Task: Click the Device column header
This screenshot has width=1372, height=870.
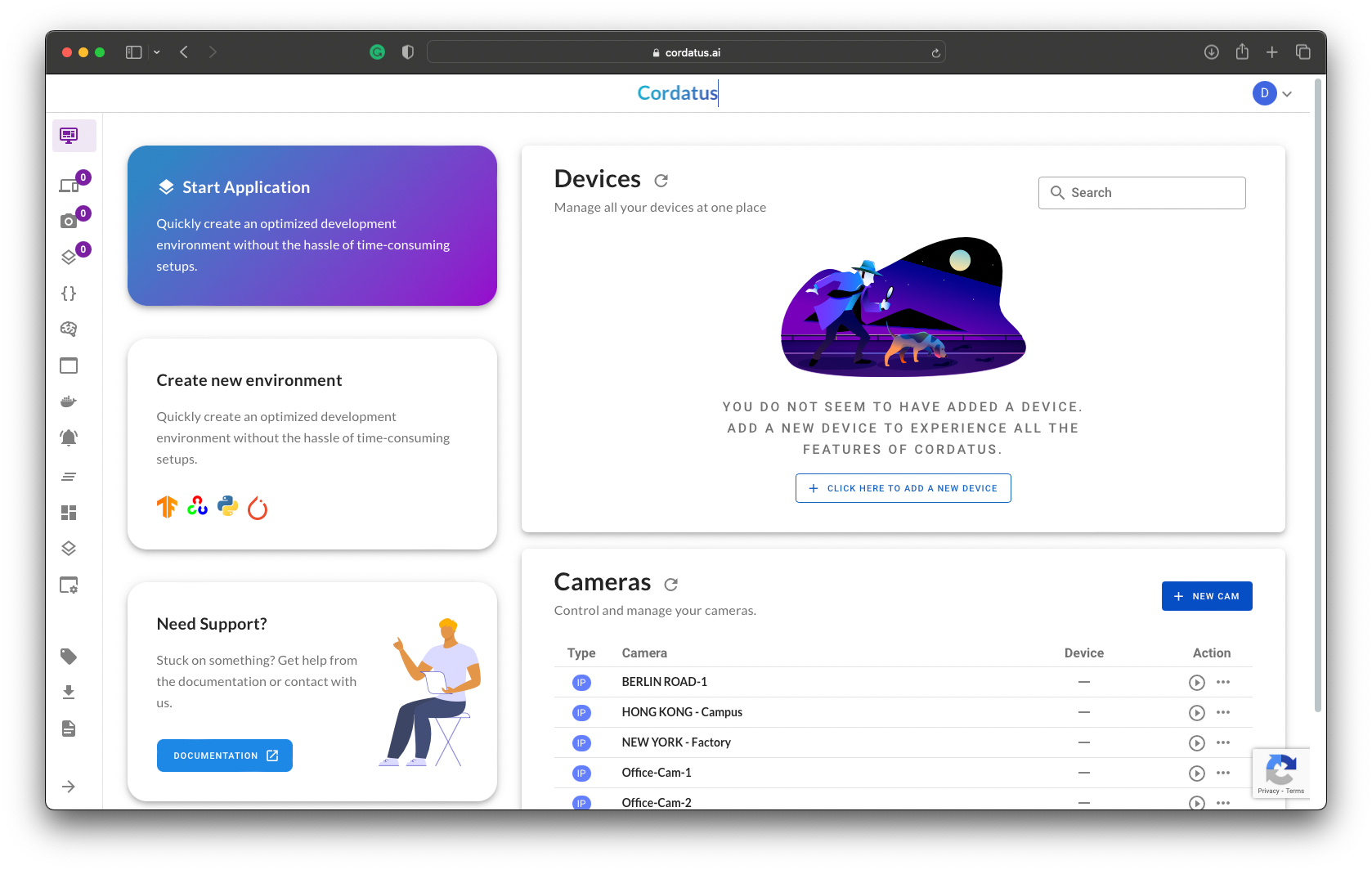Action: pos(1083,653)
